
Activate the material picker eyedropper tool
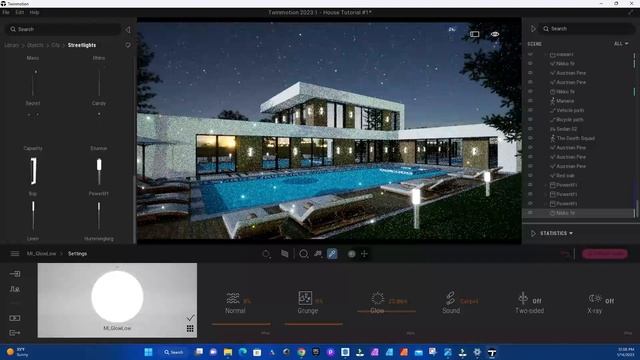tap(332, 254)
